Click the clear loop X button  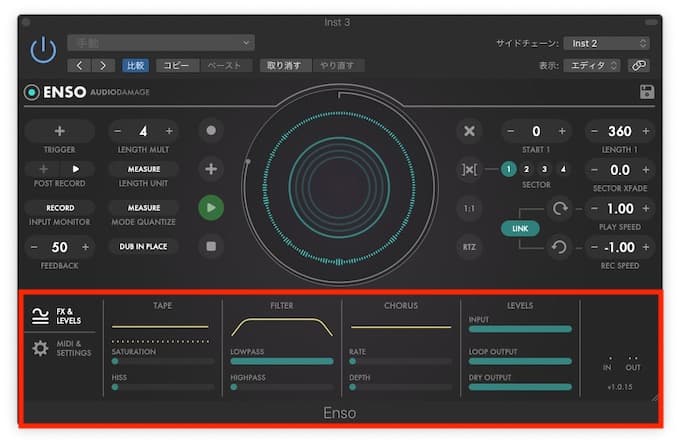(469, 131)
